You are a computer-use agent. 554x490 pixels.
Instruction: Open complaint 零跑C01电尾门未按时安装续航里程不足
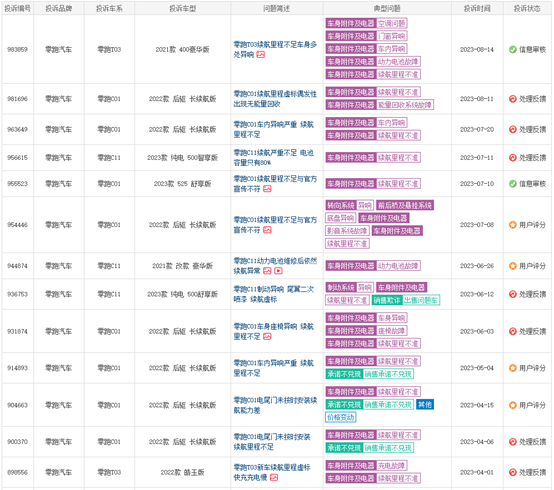[272, 442]
